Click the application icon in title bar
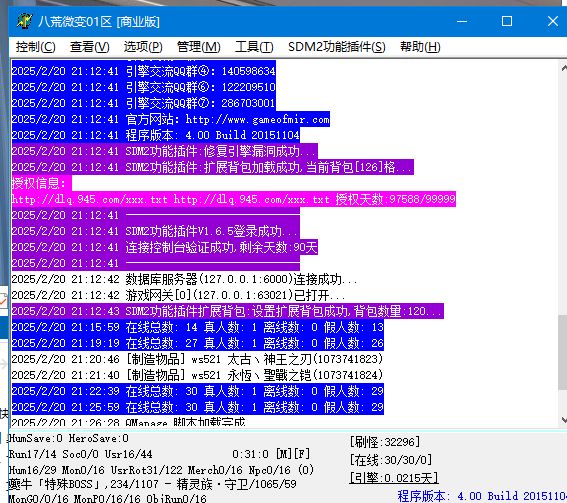The width and height of the screenshot is (567, 503). (x=24, y=21)
